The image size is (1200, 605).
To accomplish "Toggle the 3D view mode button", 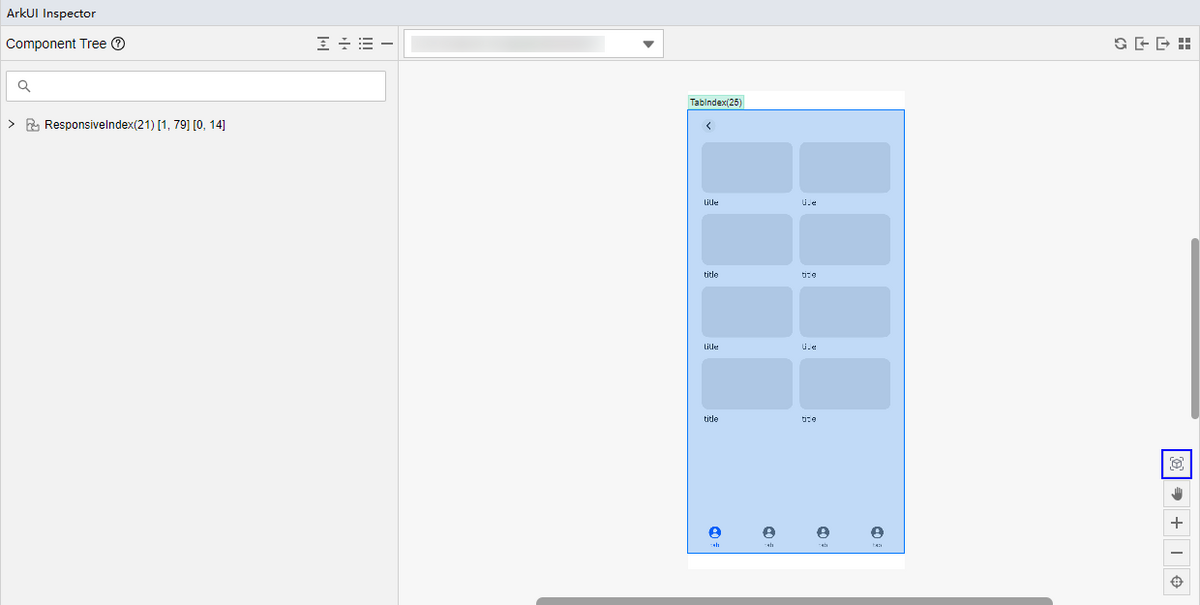I will click(x=1176, y=464).
